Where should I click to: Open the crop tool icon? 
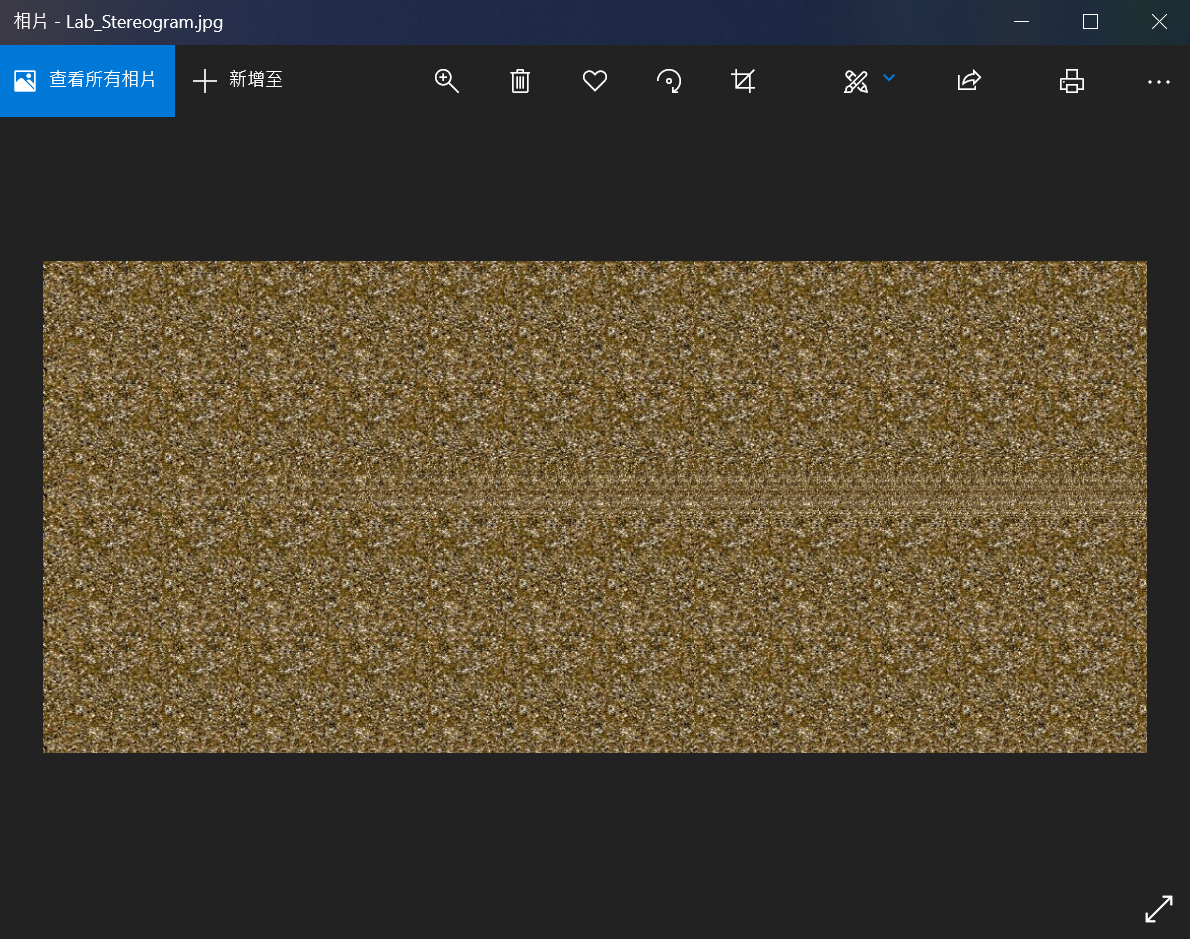743,80
